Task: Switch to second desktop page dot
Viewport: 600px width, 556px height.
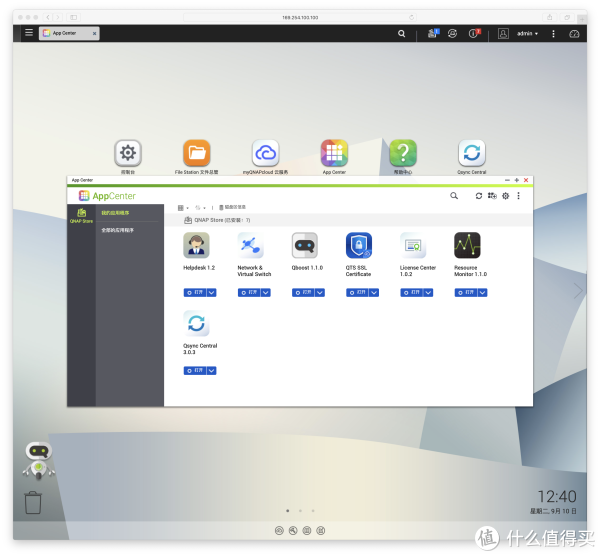Action: [300, 511]
